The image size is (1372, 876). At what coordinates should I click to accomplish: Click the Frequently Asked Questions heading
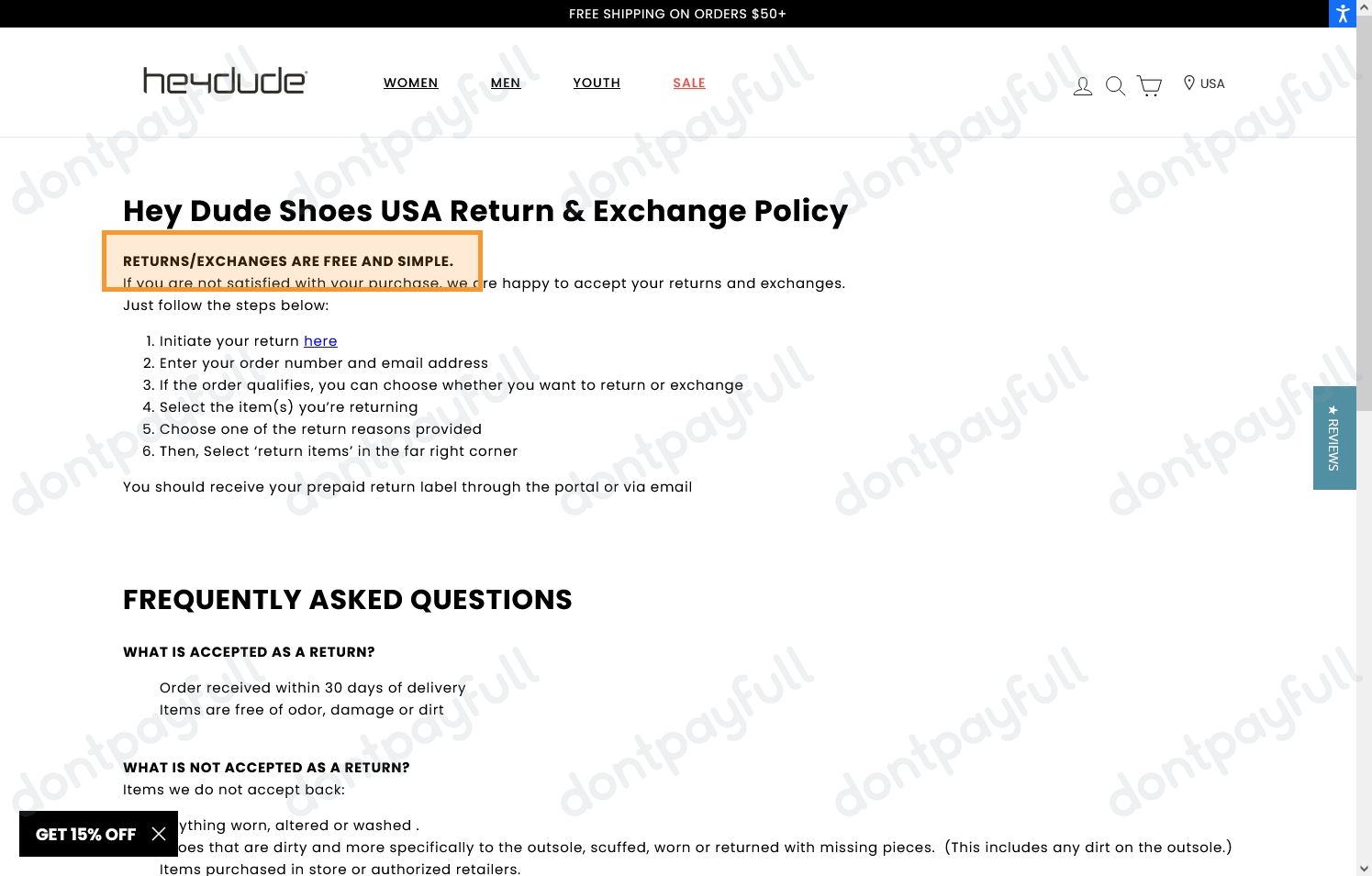tap(347, 600)
